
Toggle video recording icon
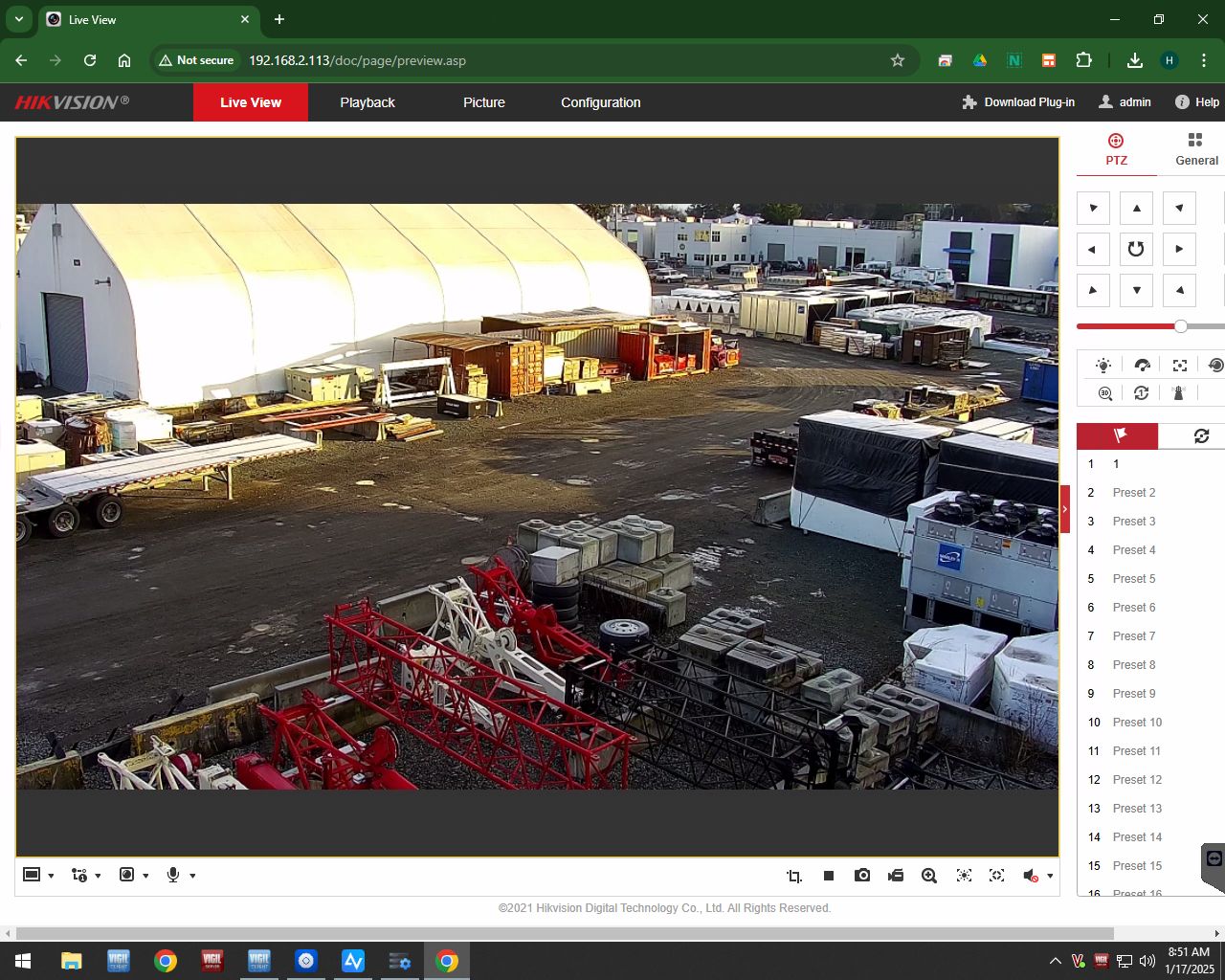(x=896, y=876)
